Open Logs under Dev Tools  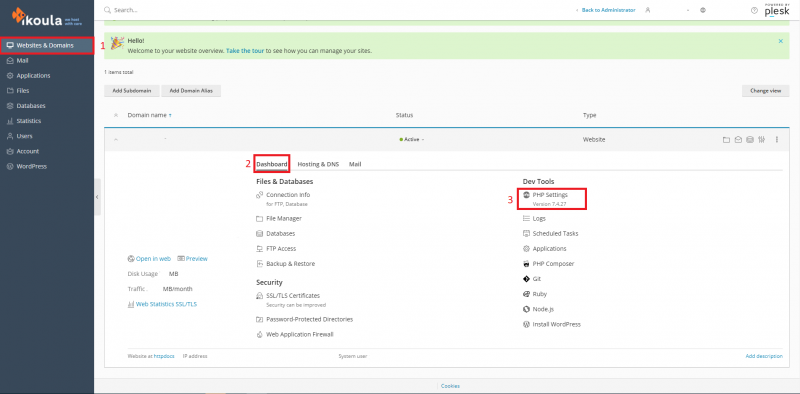539,218
